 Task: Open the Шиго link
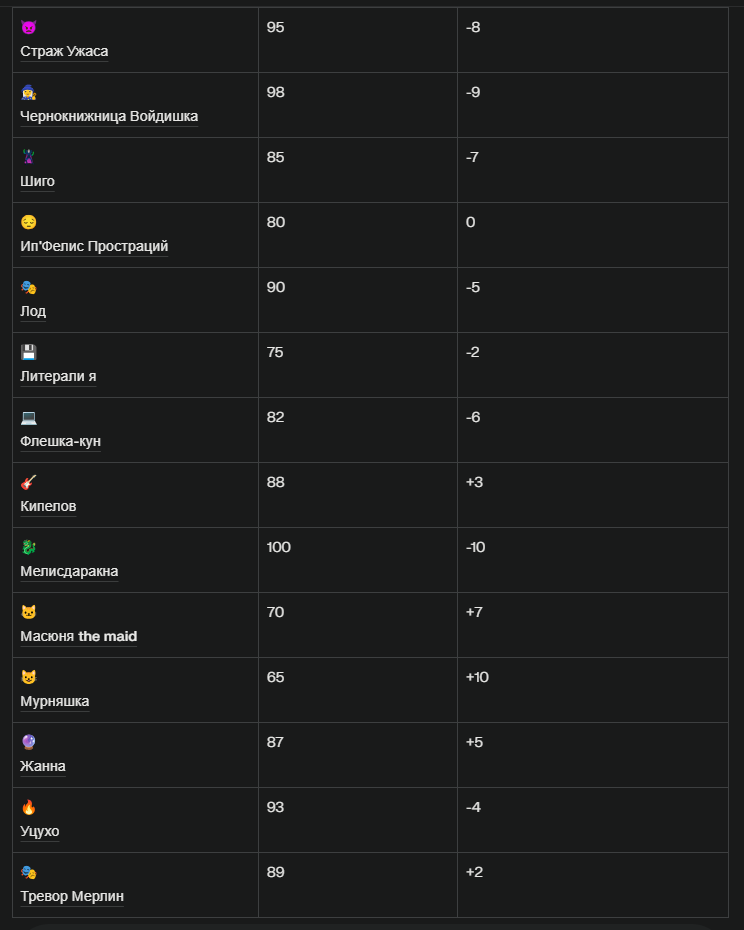tap(37, 181)
